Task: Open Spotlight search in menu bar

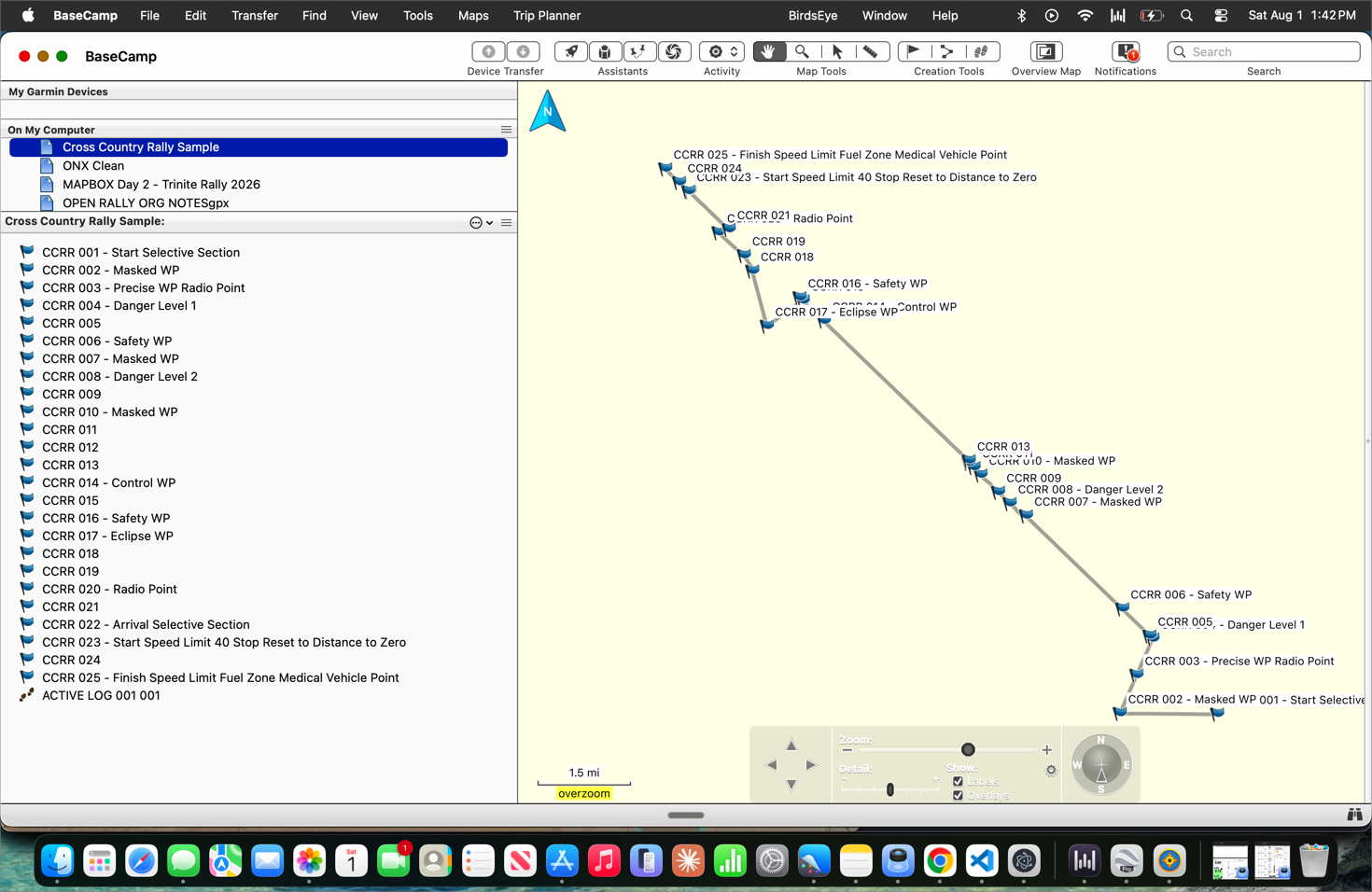Action: (1186, 16)
